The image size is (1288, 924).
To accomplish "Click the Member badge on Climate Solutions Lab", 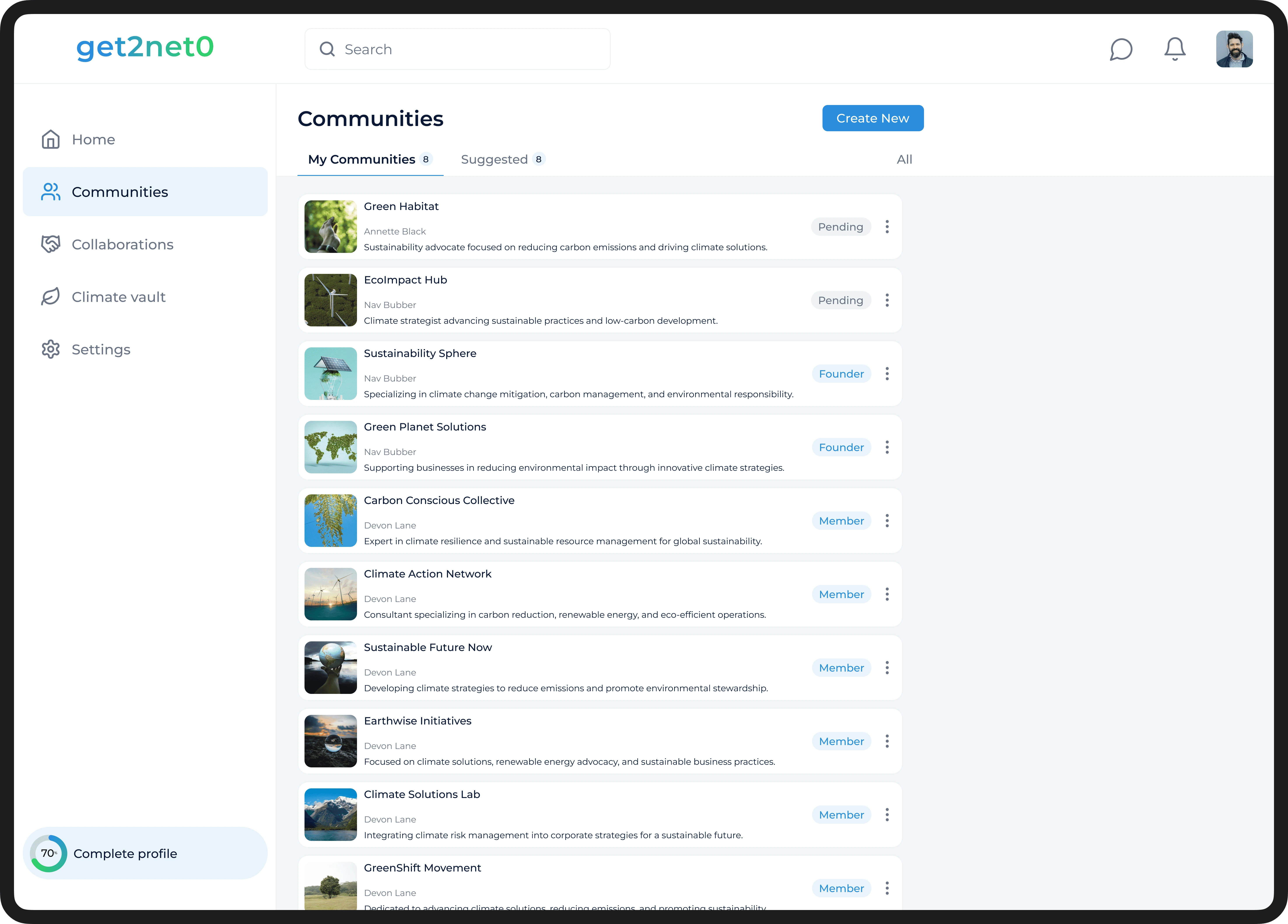I will [x=841, y=815].
